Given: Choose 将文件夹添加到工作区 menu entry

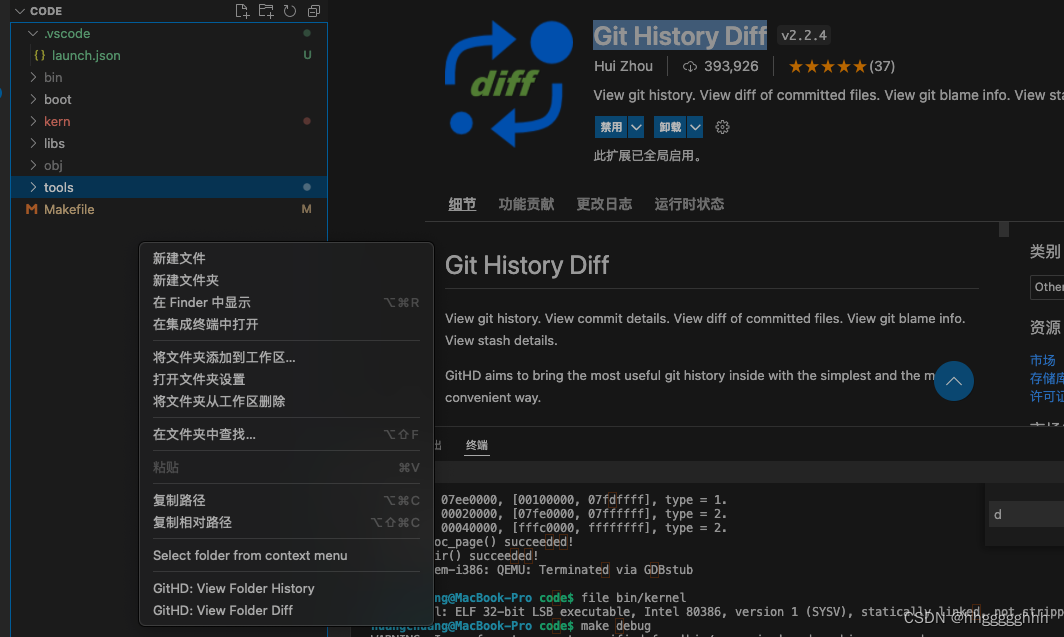Looking at the screenshot, I should point(286,358).
